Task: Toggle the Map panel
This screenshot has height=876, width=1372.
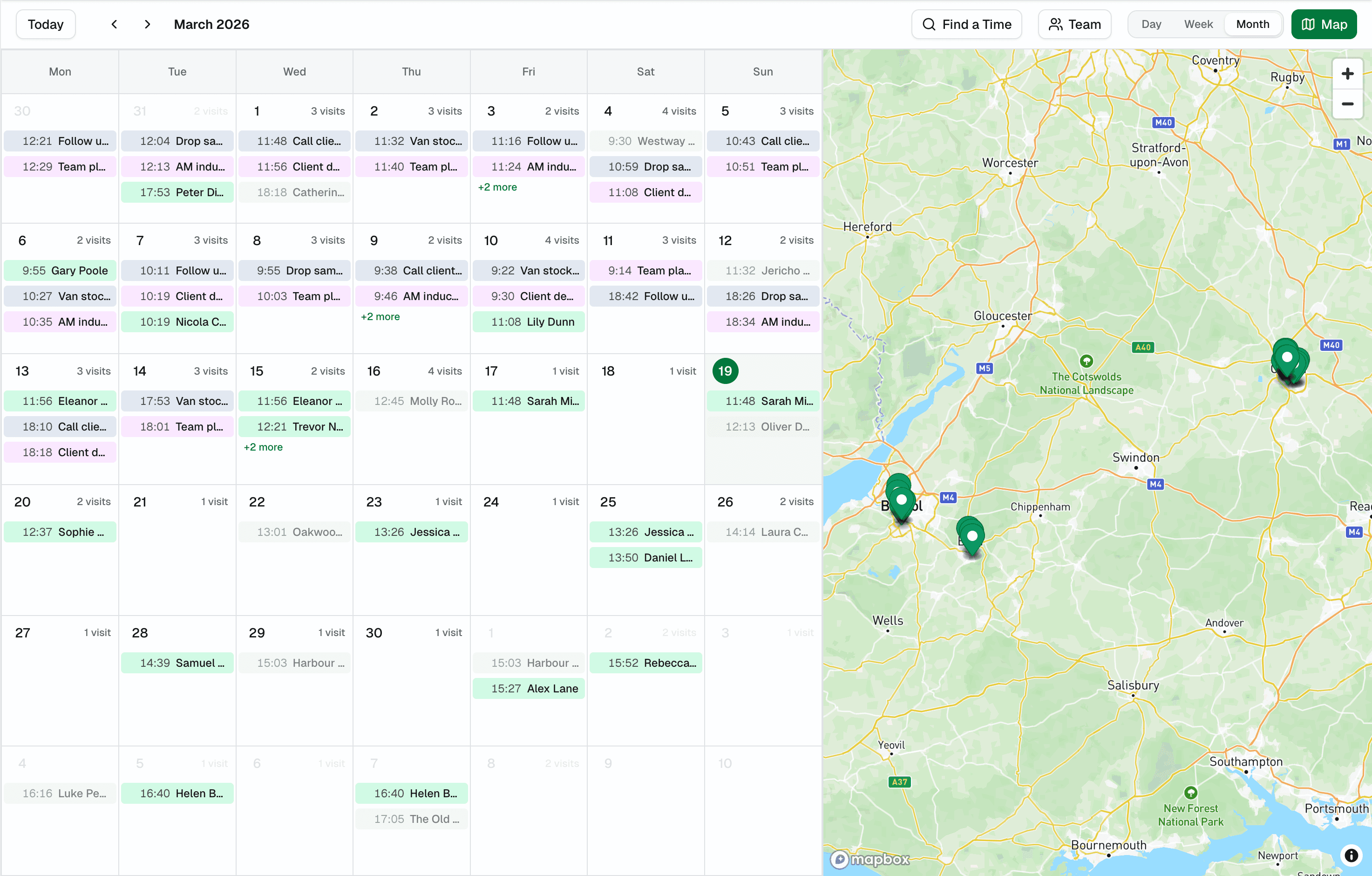Action: click(x=1324, y=25)
